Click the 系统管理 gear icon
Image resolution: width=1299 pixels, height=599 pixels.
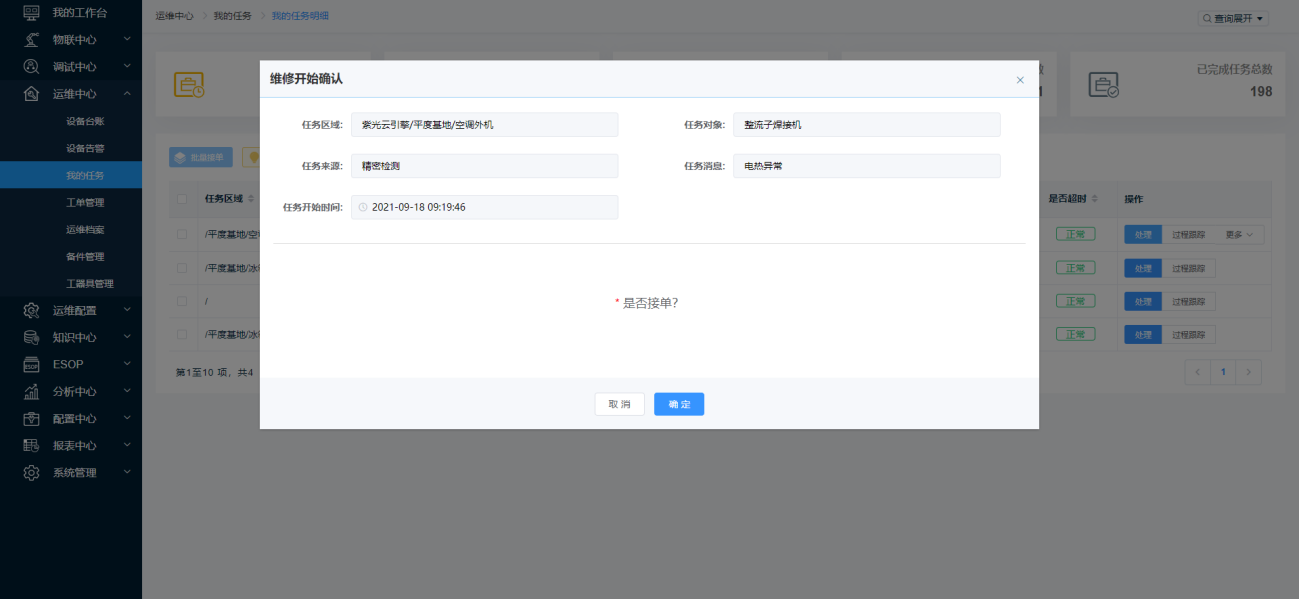(32, 472)
